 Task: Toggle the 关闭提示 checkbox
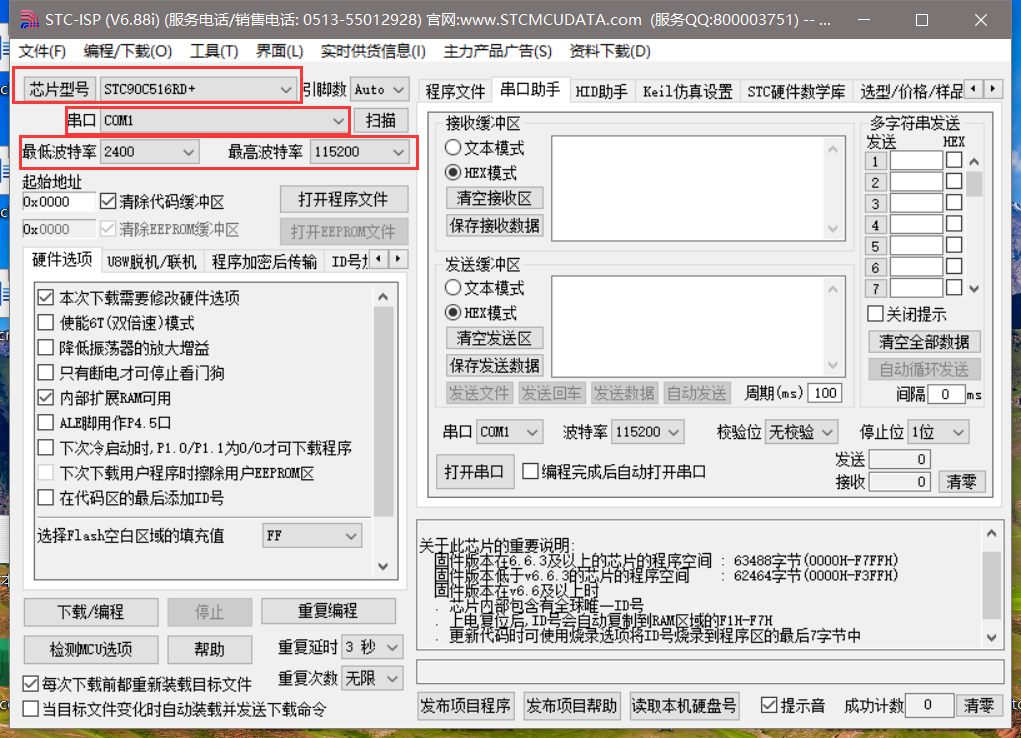click(874, 313)
